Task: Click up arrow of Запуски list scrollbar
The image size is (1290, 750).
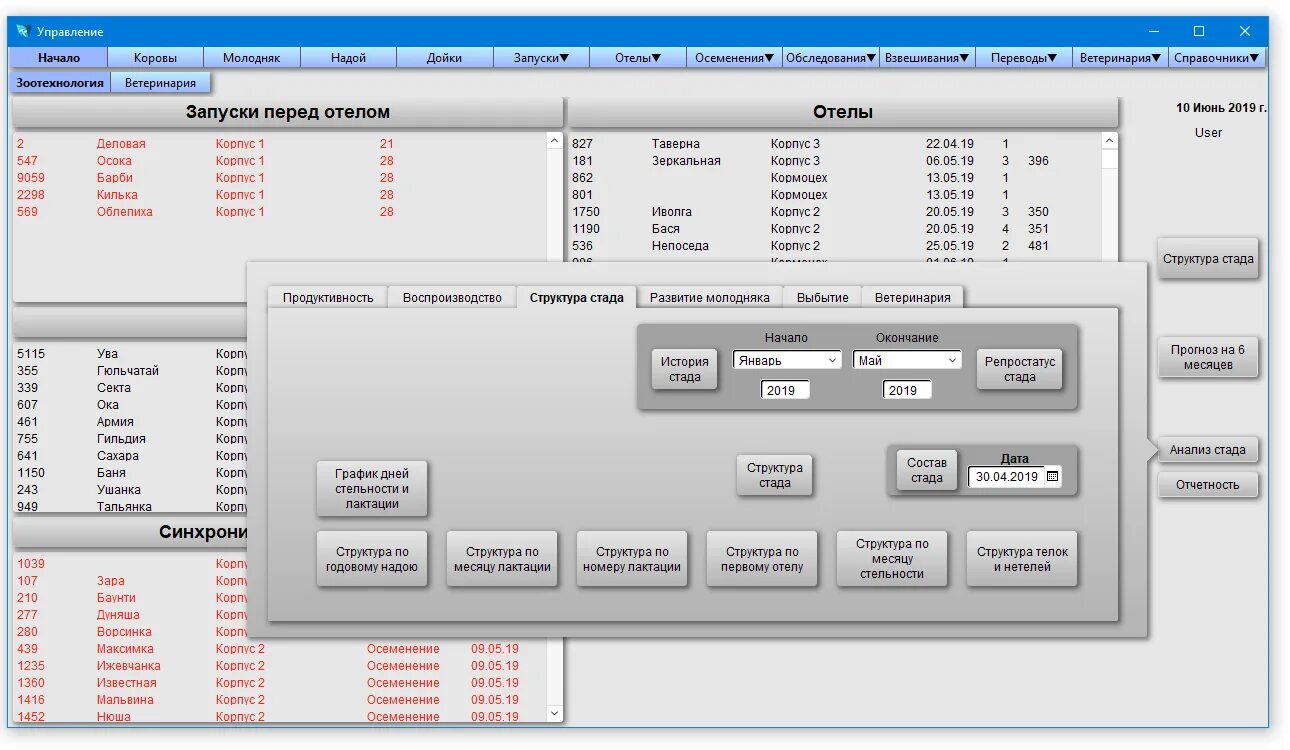Action: 555,142
